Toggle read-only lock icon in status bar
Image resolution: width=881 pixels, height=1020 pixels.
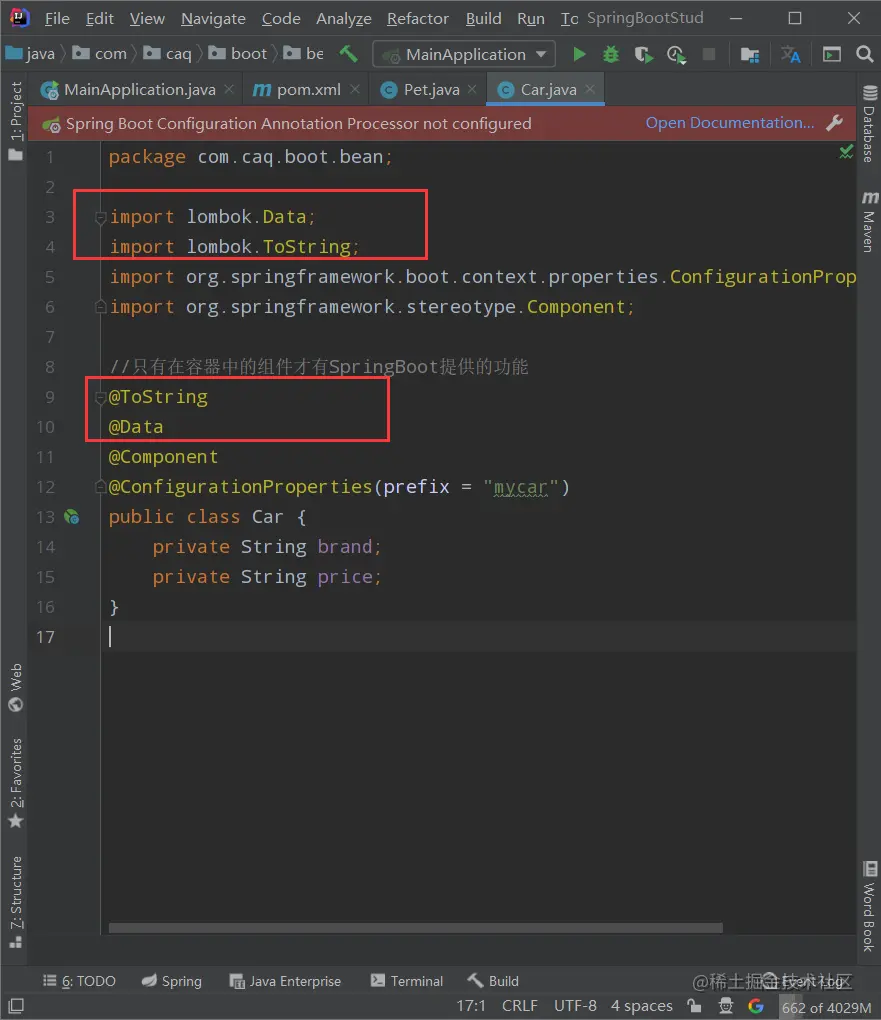pos(695,1006)
